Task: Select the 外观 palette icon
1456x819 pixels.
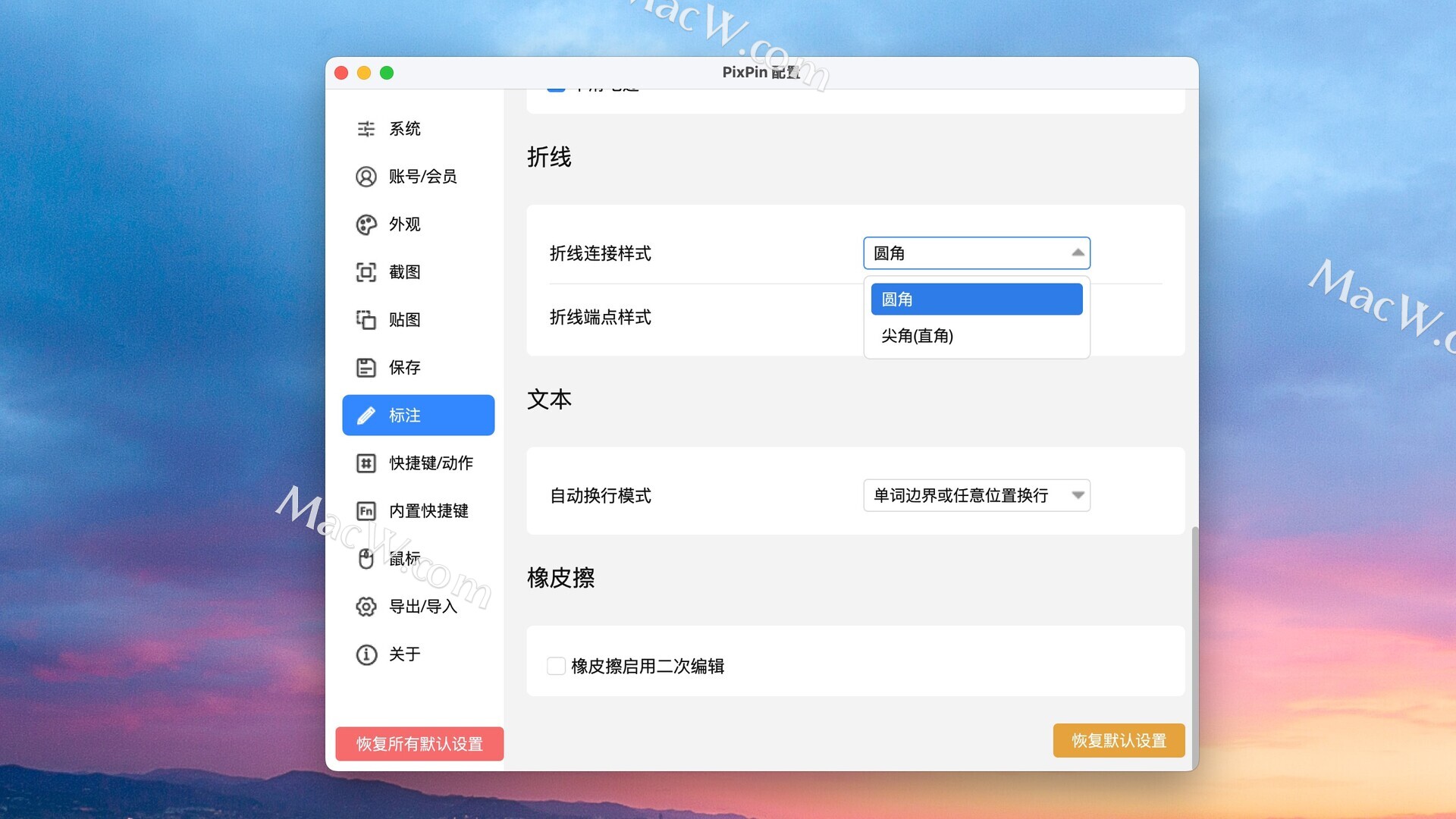Action: (x=366, y=224)
